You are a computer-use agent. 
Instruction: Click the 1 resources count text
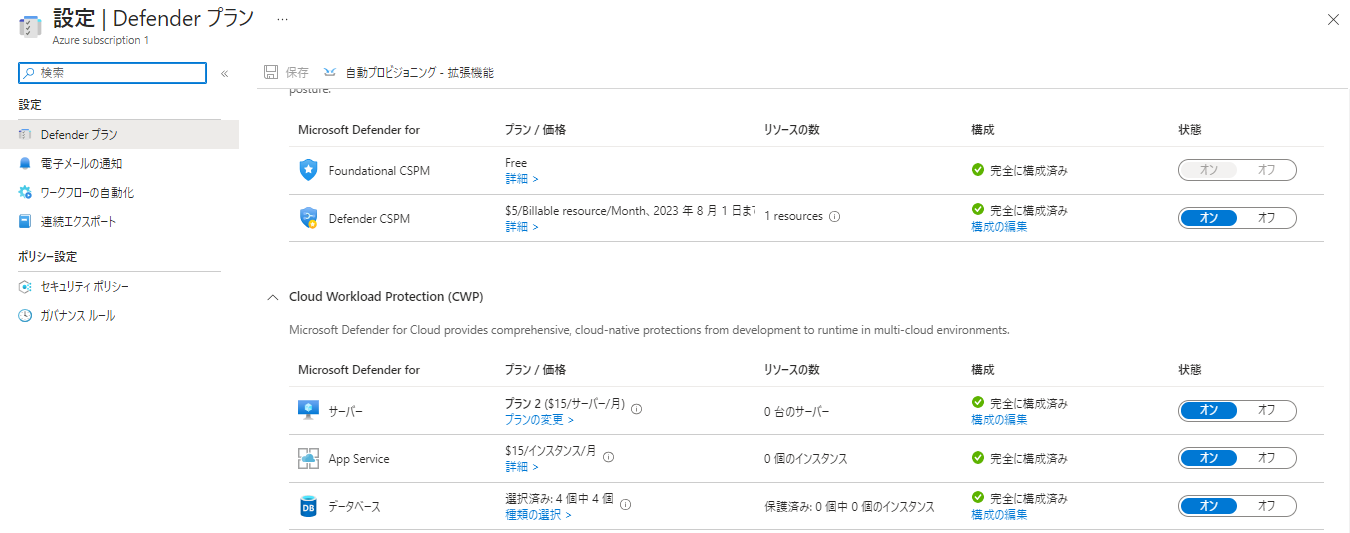point(793,216)
